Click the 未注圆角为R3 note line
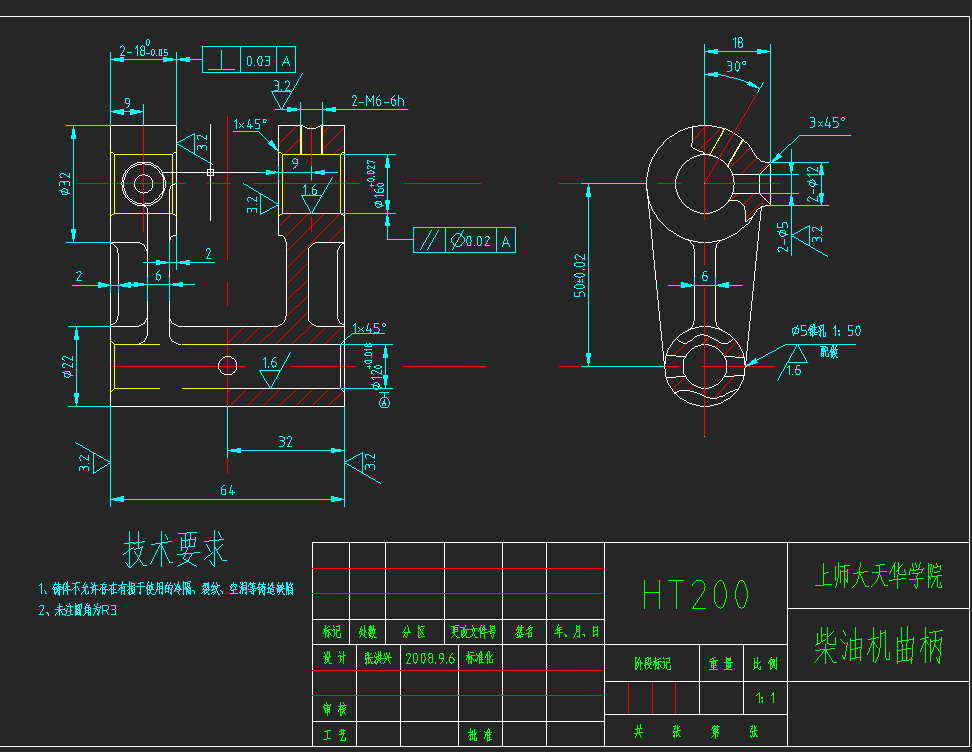 point(77,610)
